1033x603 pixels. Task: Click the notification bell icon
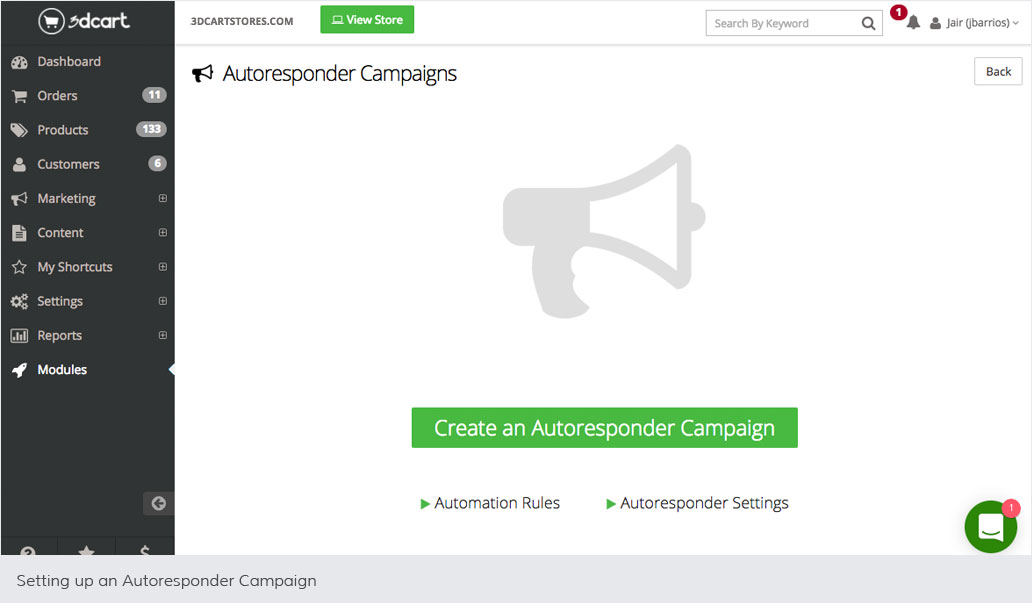coord(912,23)
